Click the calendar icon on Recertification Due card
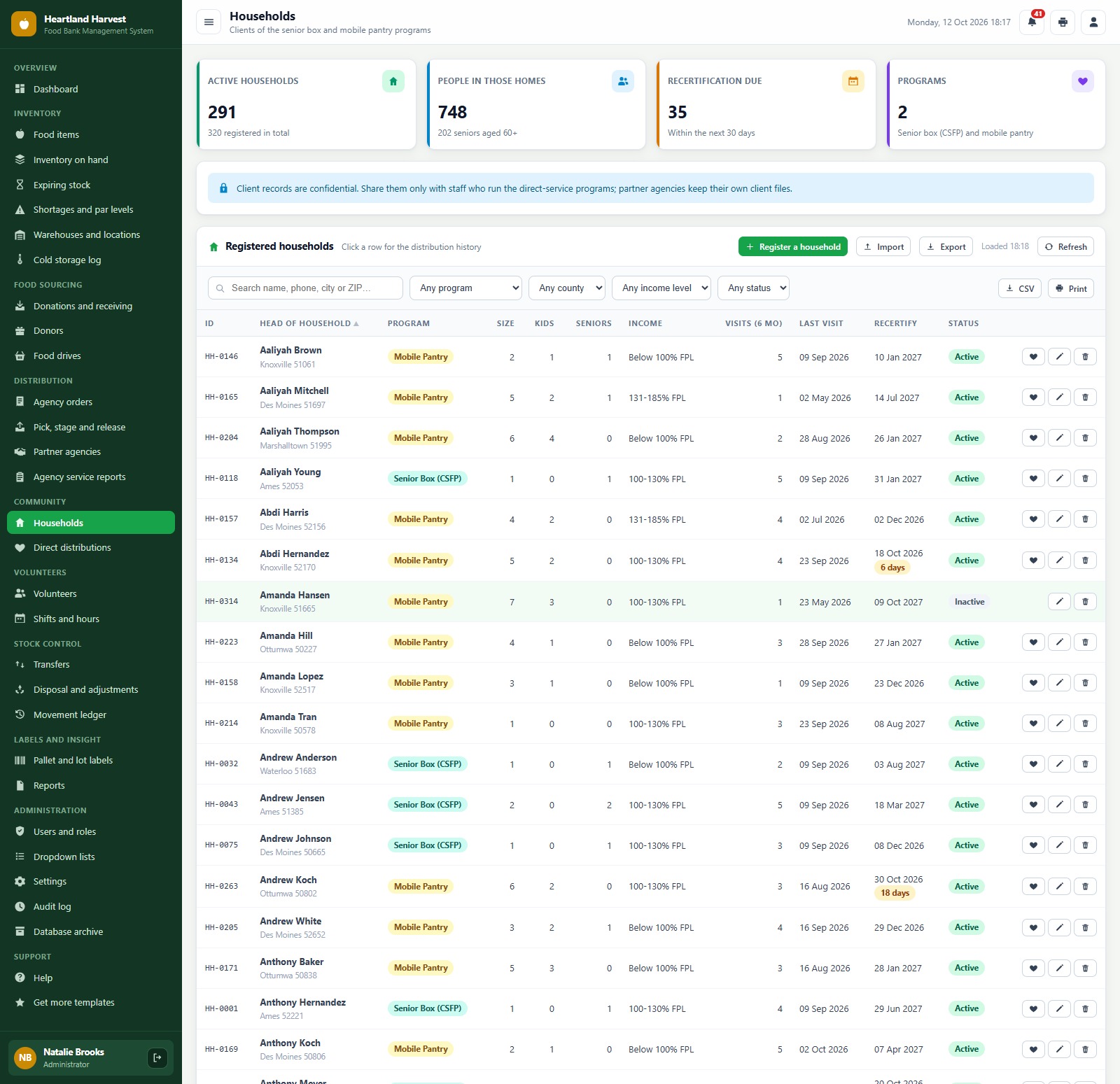This screenshot has width=1120, height=1084. coord(853,81)
